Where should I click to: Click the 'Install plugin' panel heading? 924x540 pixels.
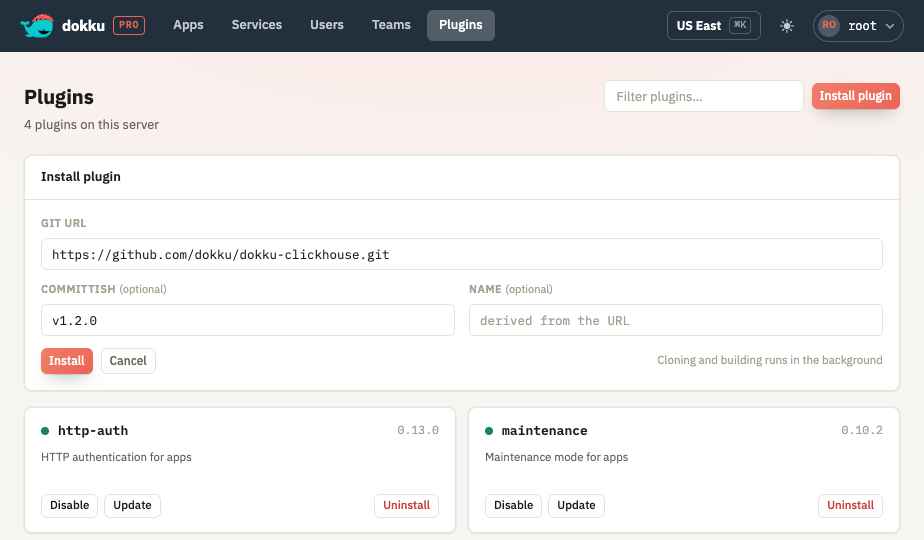point(81,177)
